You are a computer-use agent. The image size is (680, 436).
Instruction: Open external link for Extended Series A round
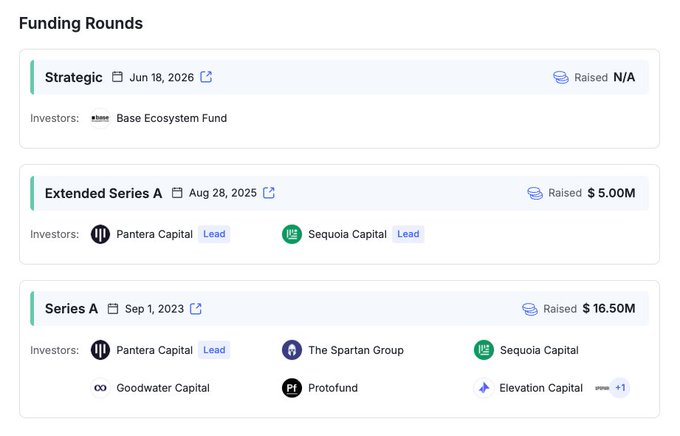[269, 193]
